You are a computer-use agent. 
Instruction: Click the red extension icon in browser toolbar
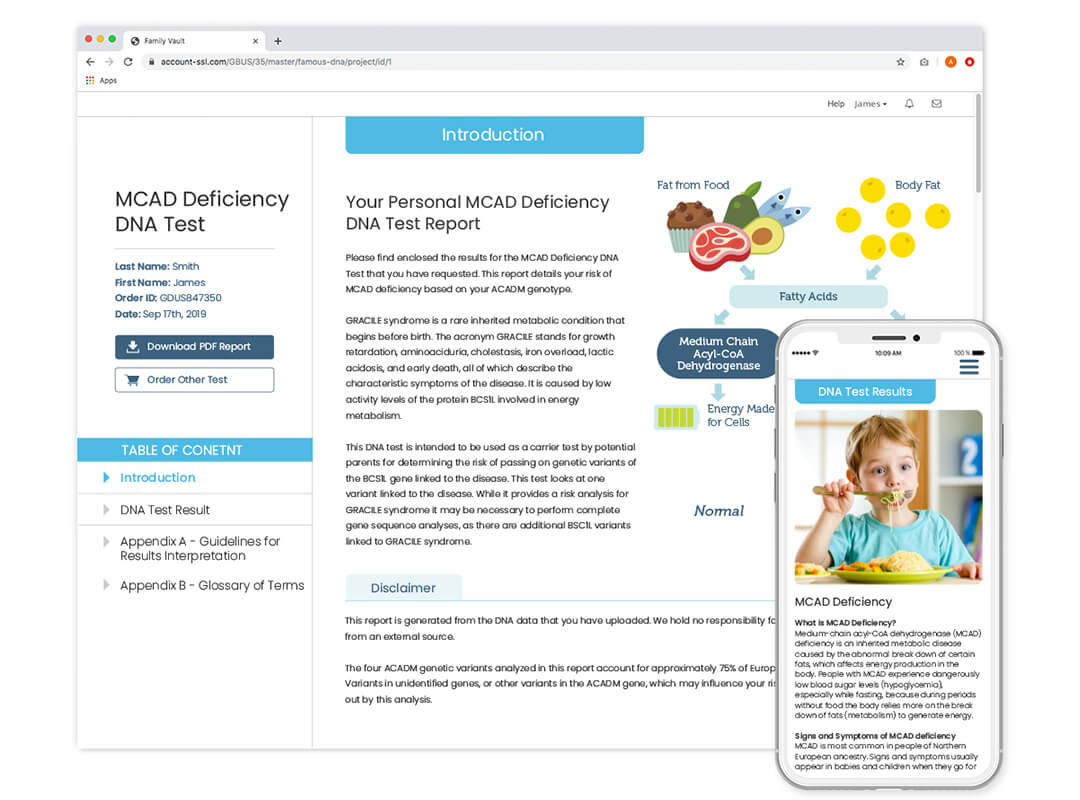[x=970, y=62]
